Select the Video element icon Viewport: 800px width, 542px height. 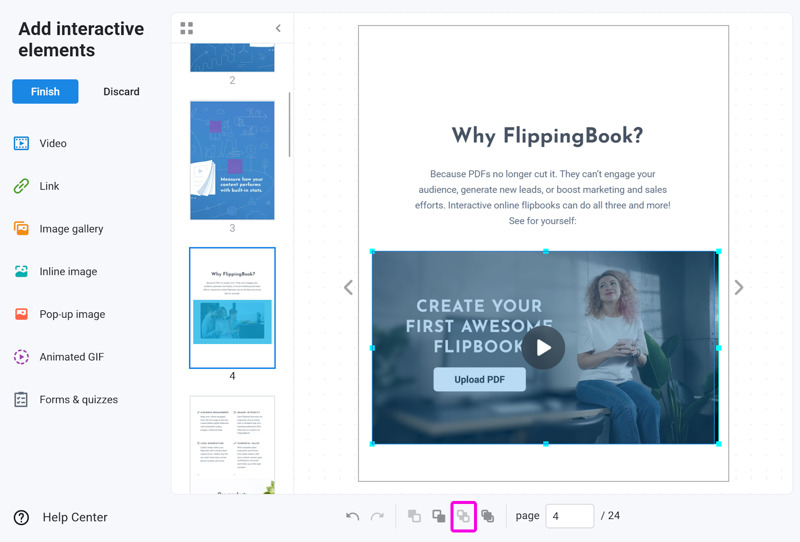pos(21,143)
